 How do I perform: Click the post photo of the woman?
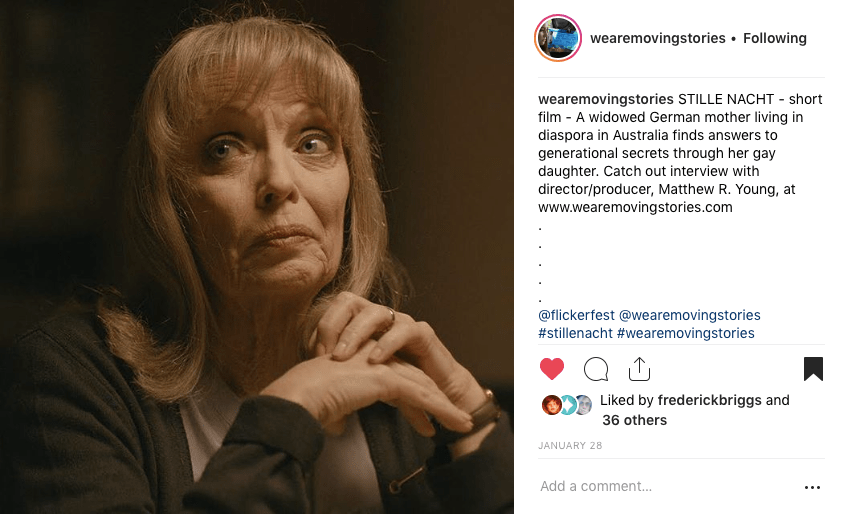pyautogui.click(x=257, y=257)
